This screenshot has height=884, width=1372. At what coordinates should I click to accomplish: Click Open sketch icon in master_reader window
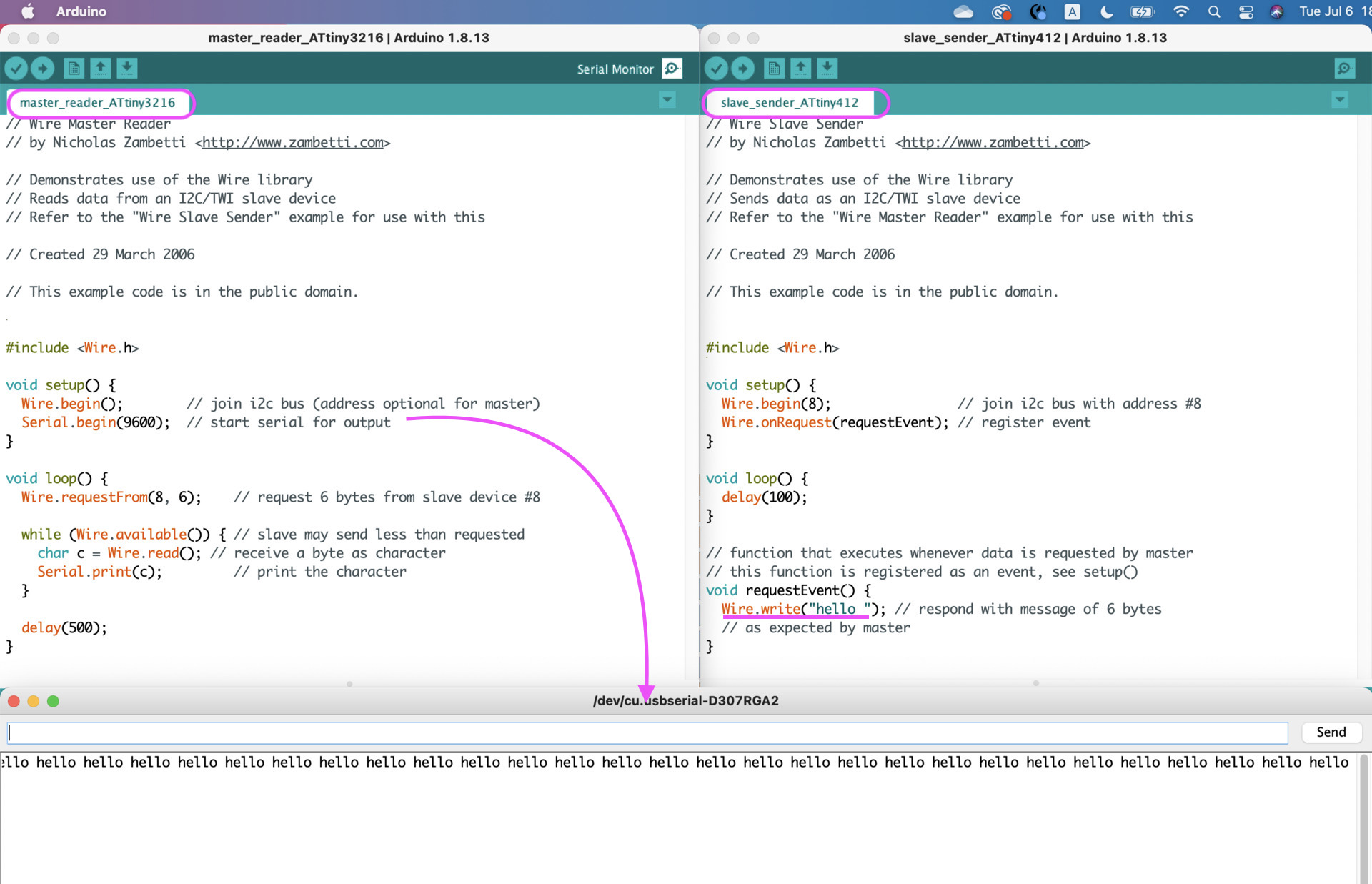pyautogui.click(x=100, y=69)
